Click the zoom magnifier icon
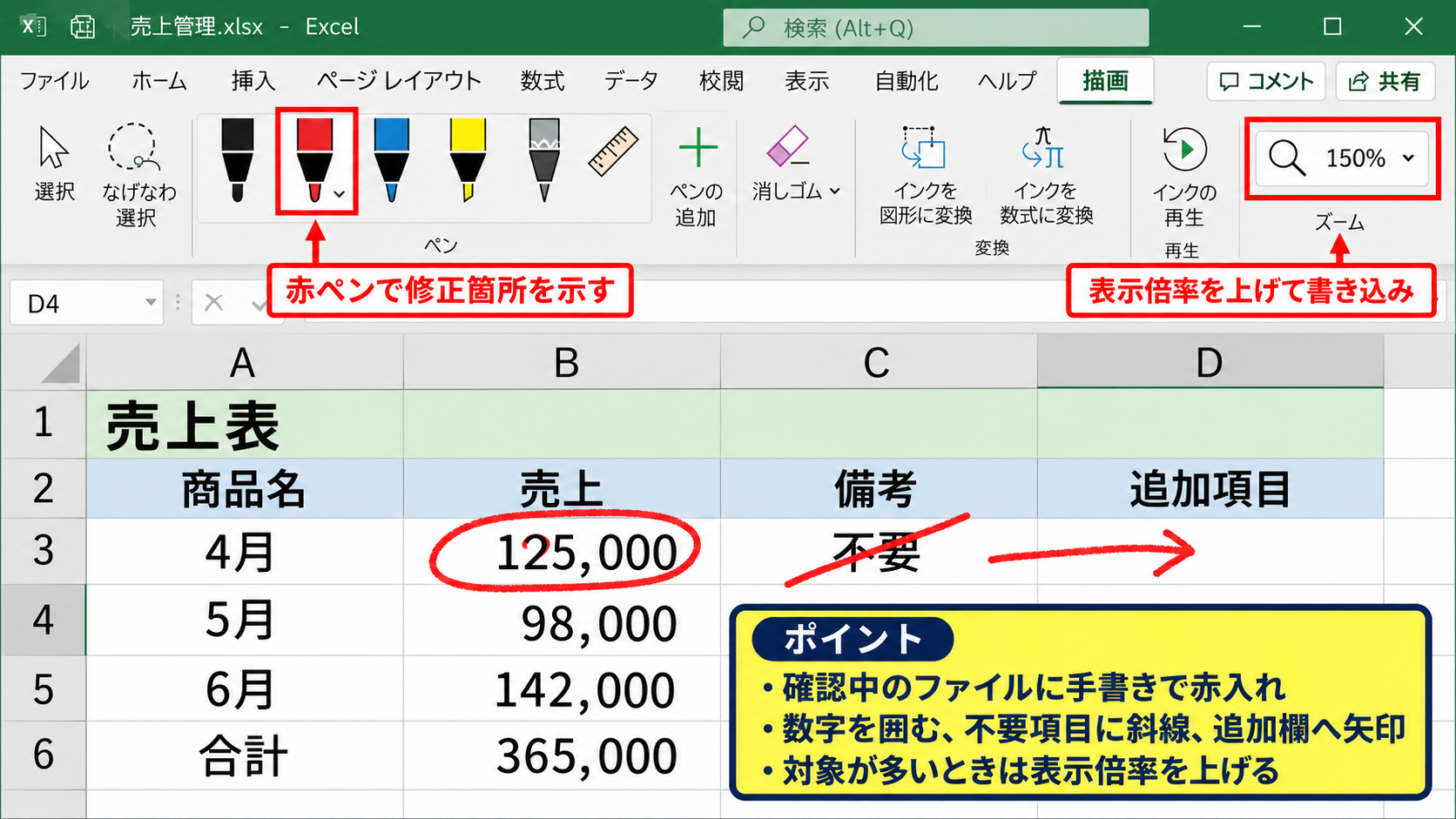This screenshot has height=819, width=1456. [x=1286, y=158]
